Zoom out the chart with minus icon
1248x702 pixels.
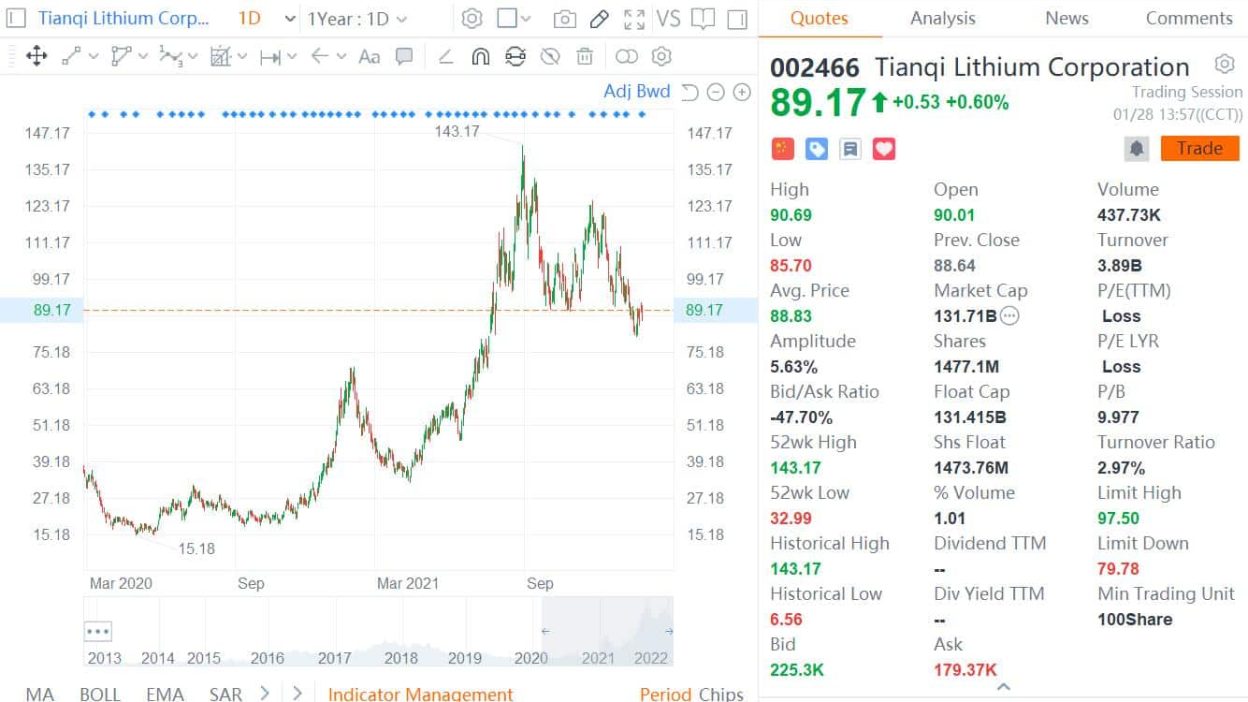pos(716,92)
